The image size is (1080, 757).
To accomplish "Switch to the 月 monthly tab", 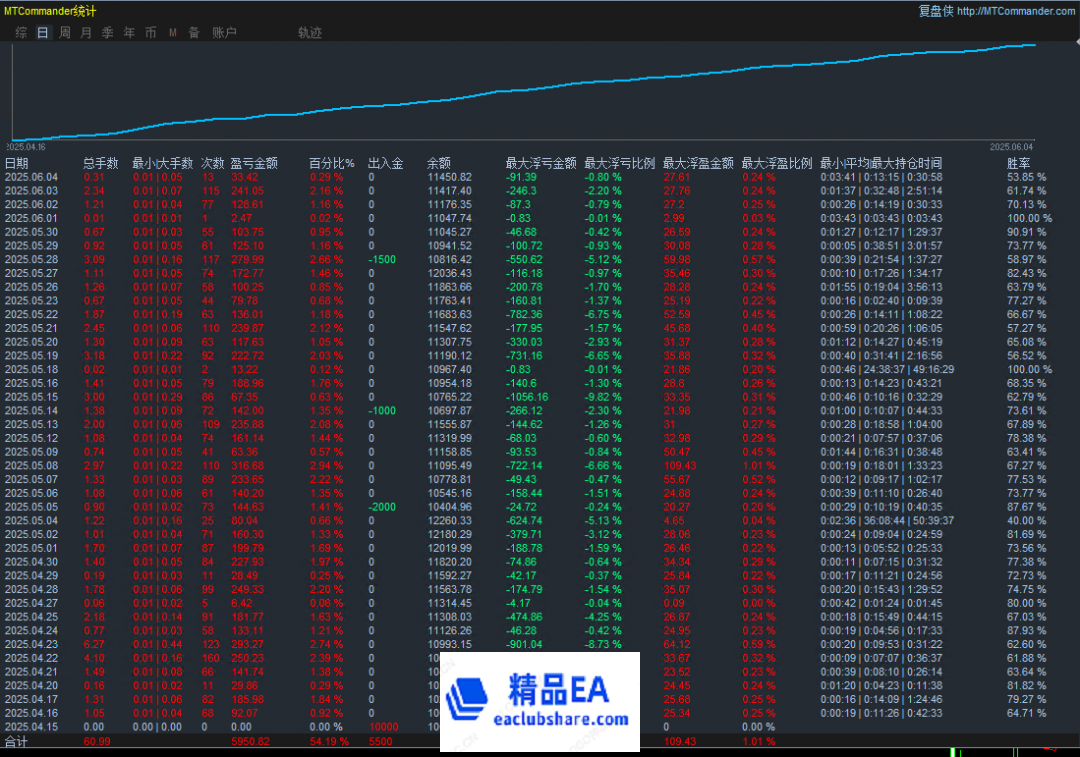I will (x=86, y=33).
